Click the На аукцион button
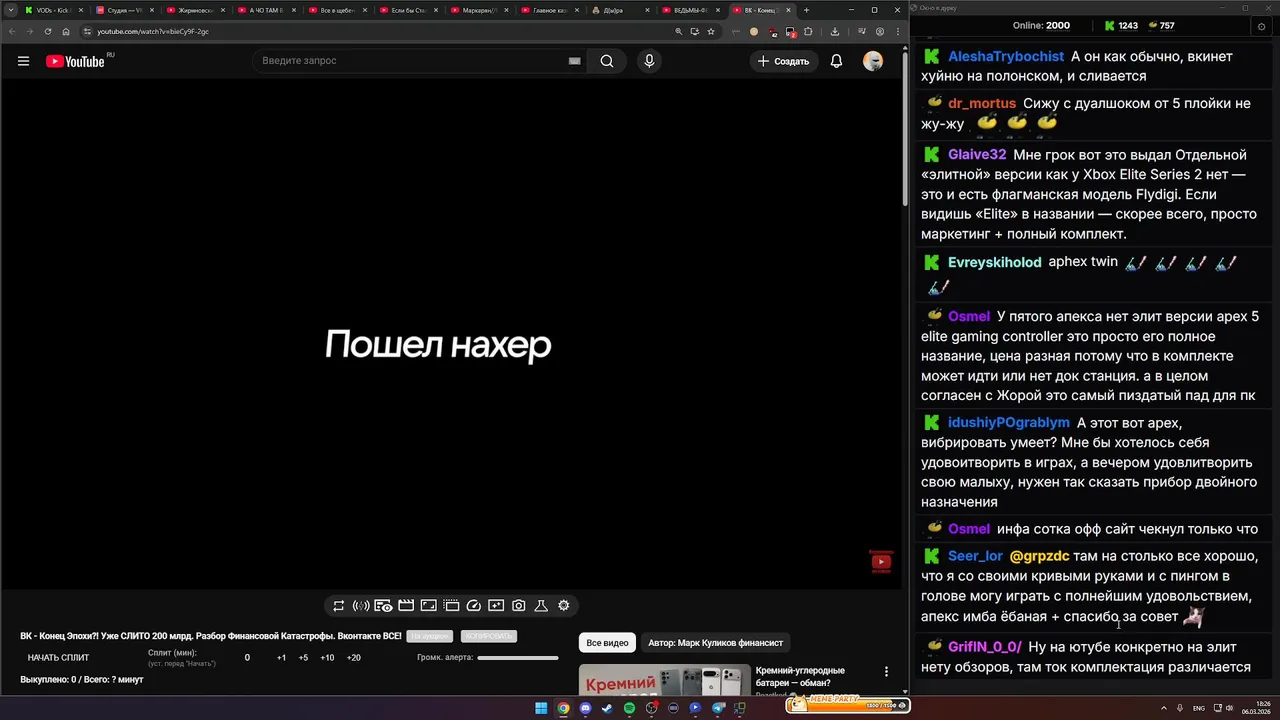The height and width of the screenshot is (720, 1280). pyautogui.click(x=430, y=636)
